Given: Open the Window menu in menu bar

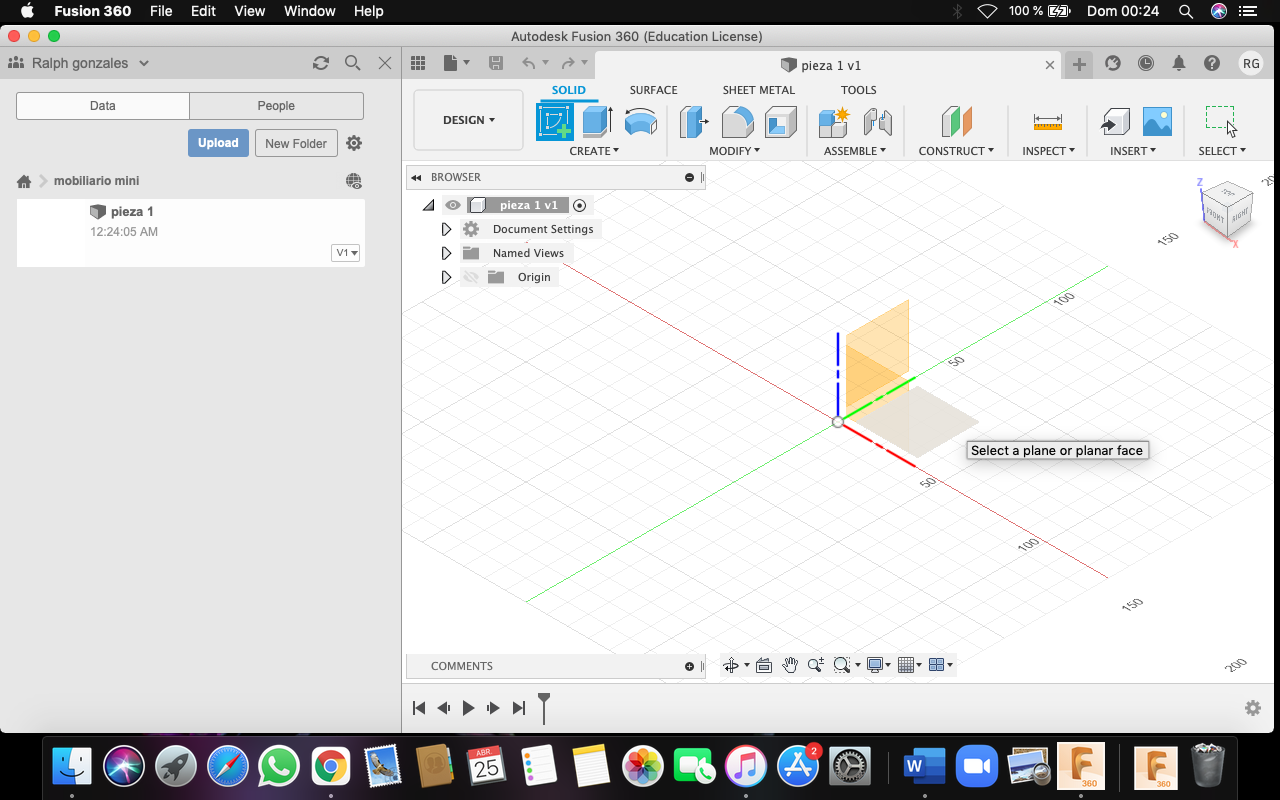Looking at the screenshot, I should pyautogui.click(x=309, y=11).
